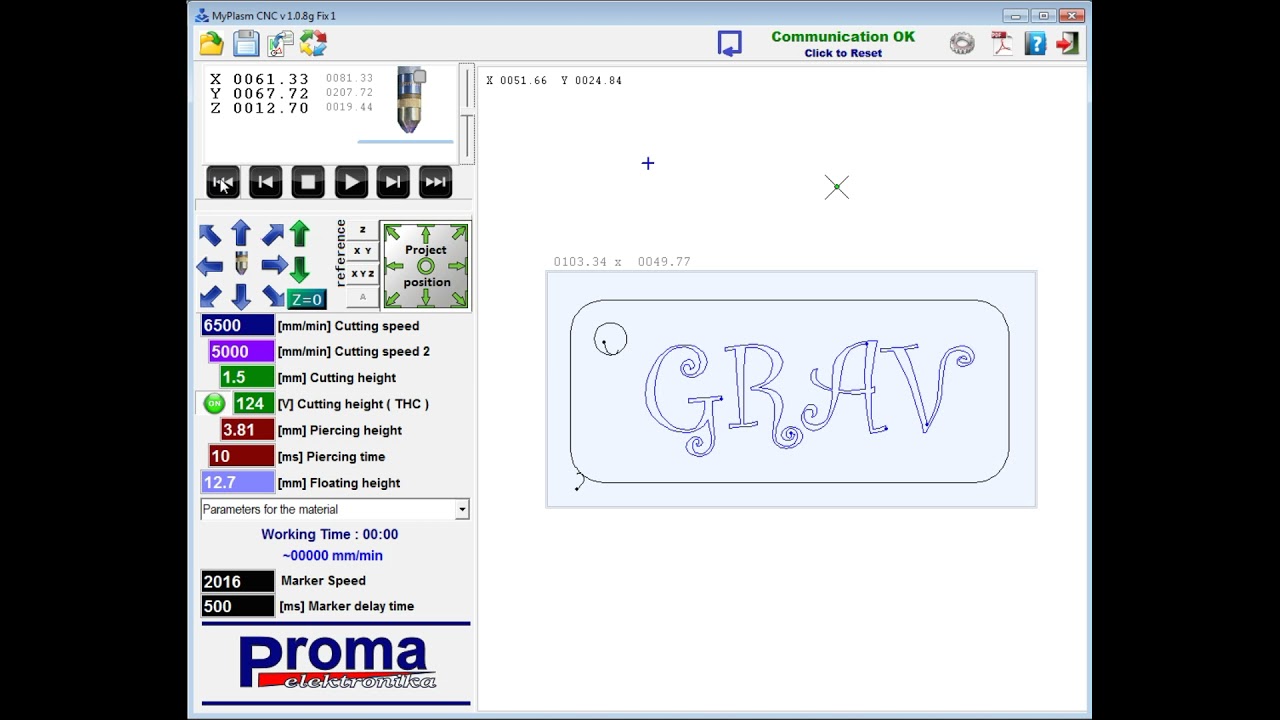Click the torch image in coordinates panel
Image resolution: width=1280 pixels, height=720 pixels.
click(410, 100)
